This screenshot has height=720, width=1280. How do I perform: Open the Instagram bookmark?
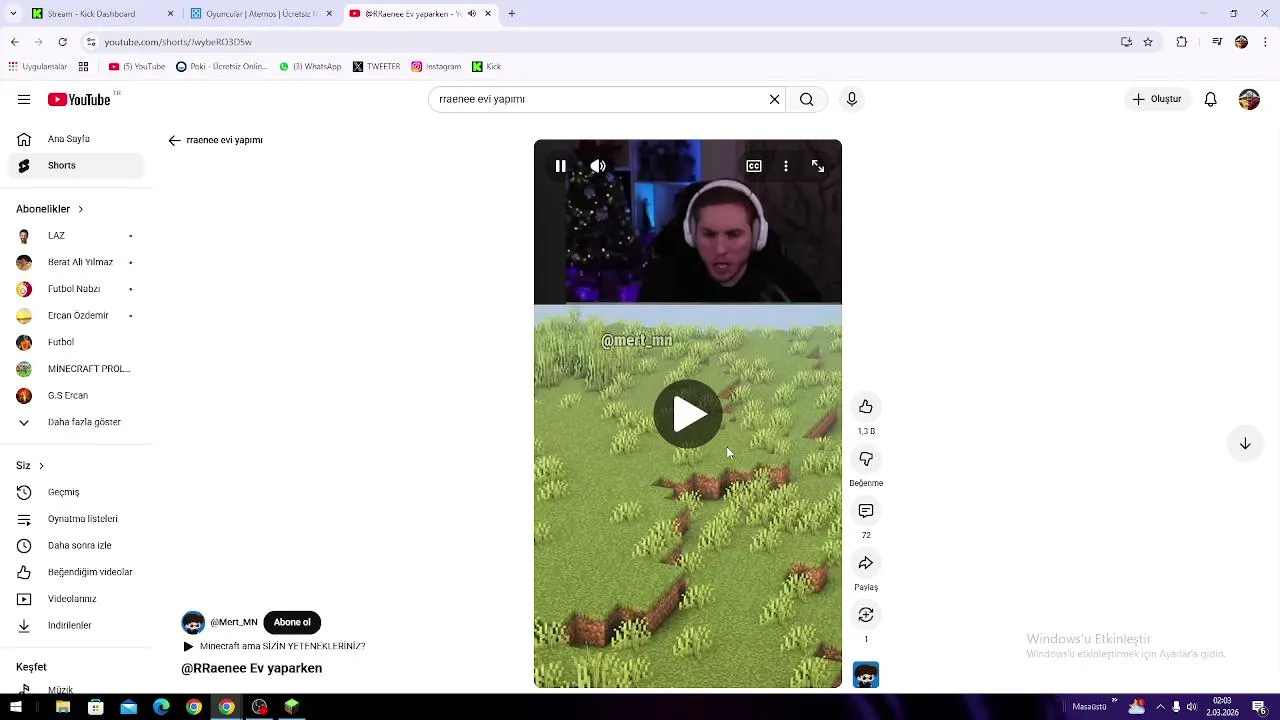click(x=436, y=67)
